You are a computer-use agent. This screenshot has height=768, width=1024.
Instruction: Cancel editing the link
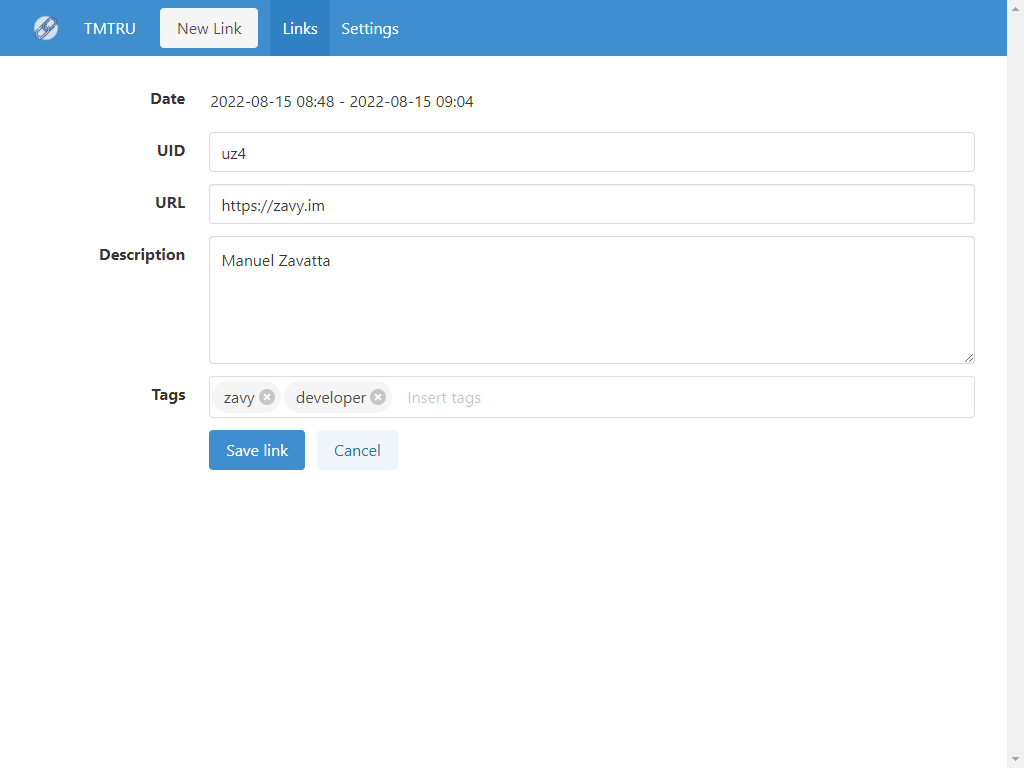[x=357, y=450]
